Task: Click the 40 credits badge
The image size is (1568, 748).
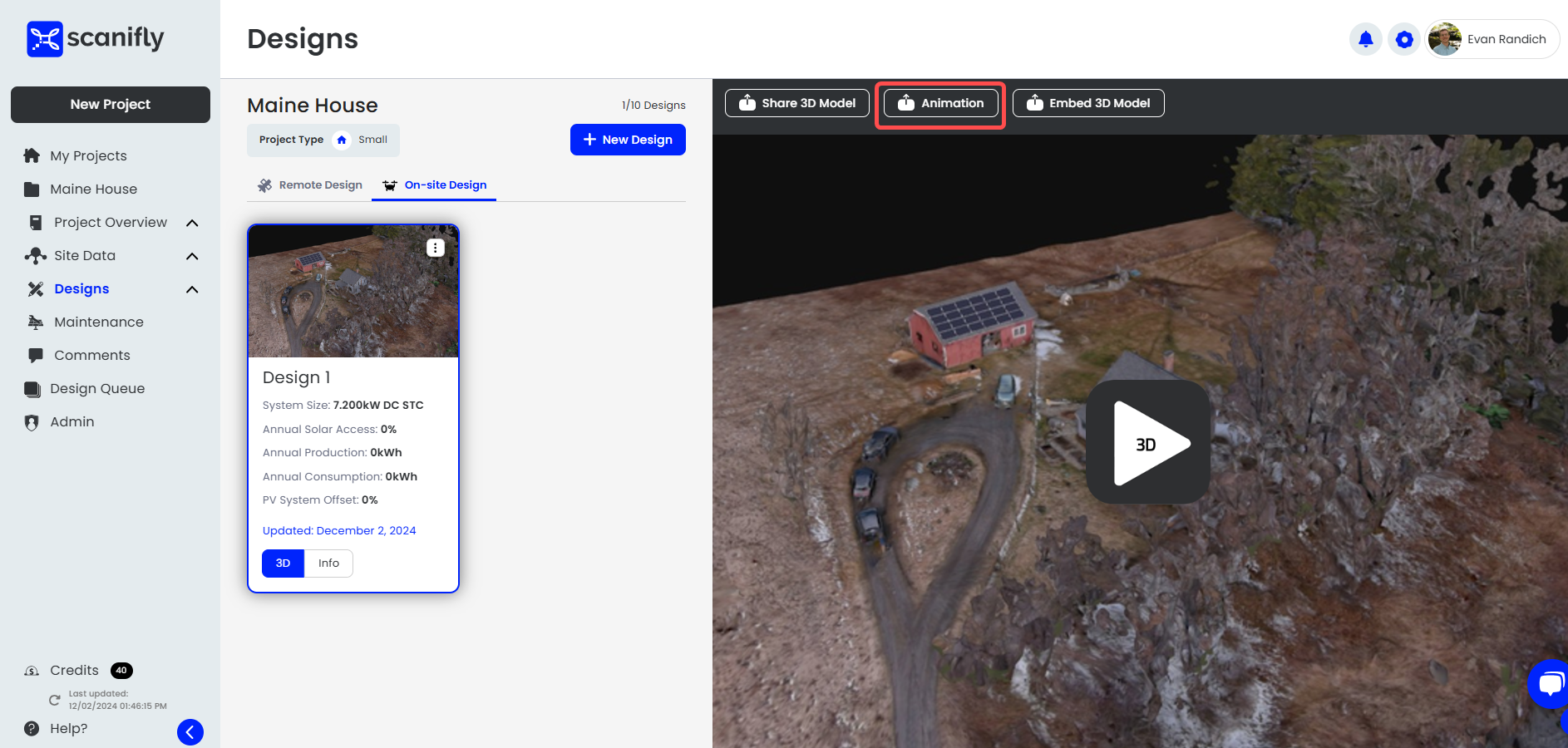Action: tap(121, 670)
